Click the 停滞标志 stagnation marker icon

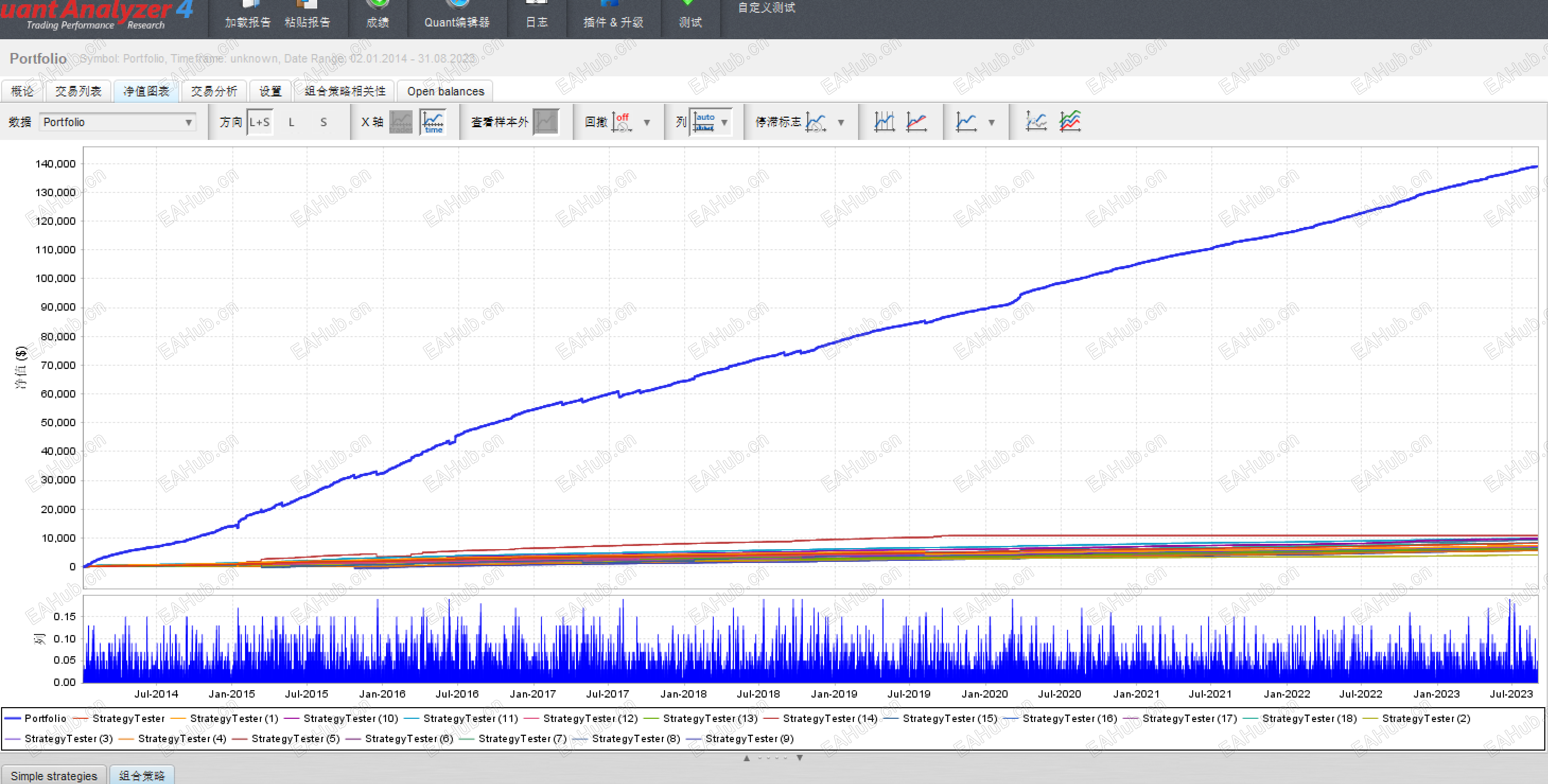tap(816, 122)
